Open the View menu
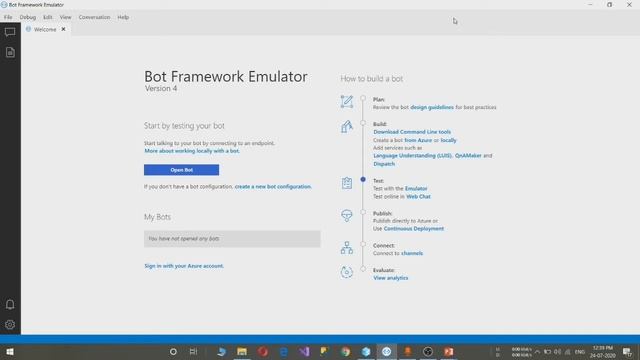Image resolution: width=640 pixels, height=360 pixels. (x=65, y=17)
